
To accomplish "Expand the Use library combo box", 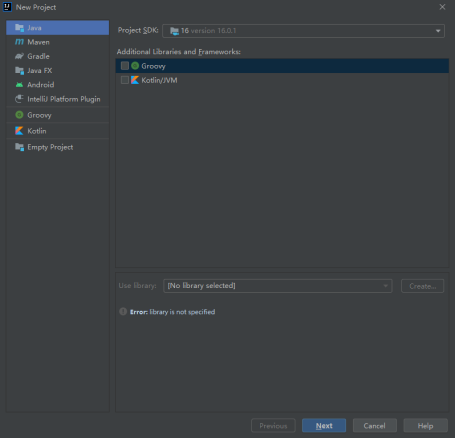I will click(278, 286).
